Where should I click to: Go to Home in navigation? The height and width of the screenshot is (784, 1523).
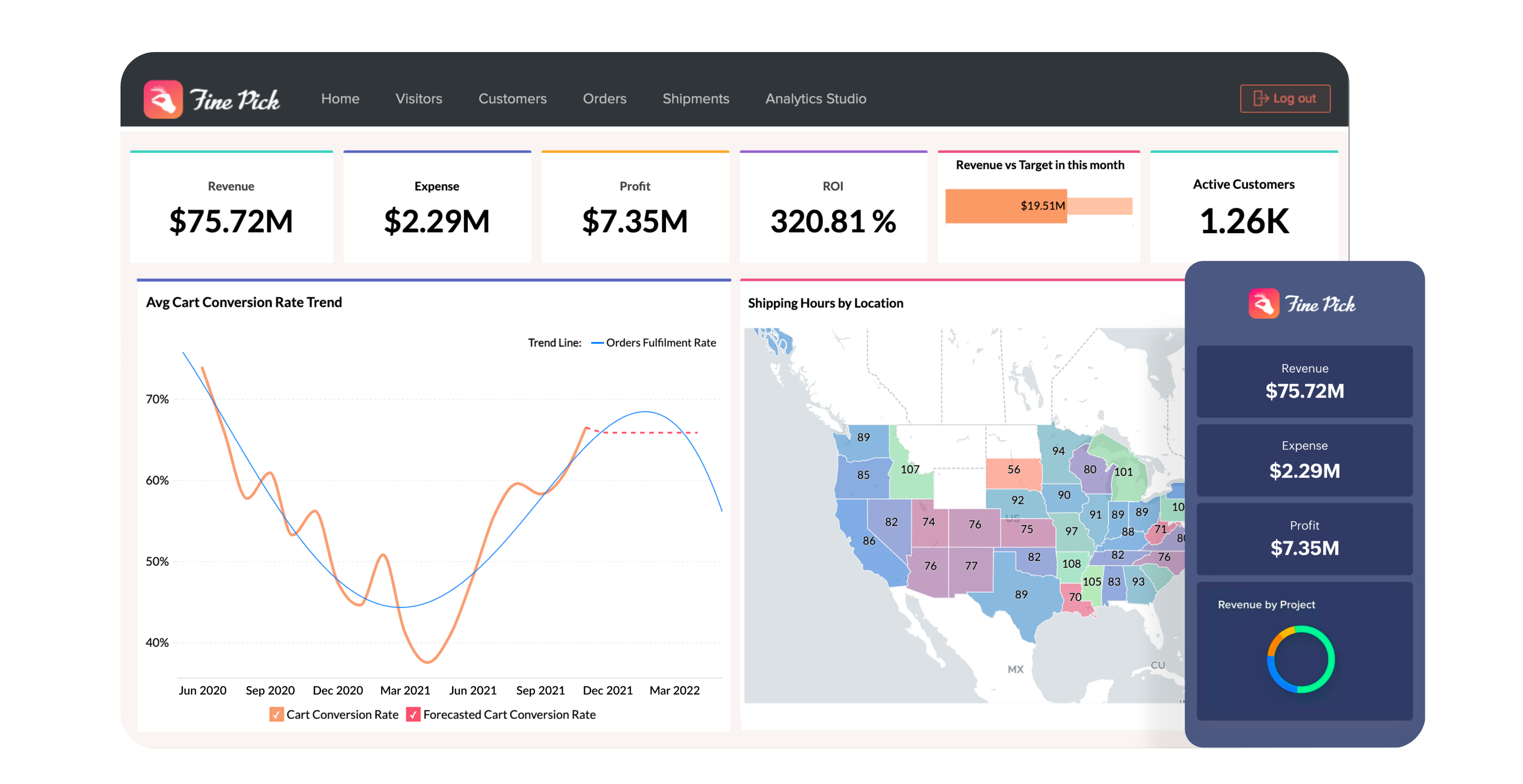pos(340,99)
